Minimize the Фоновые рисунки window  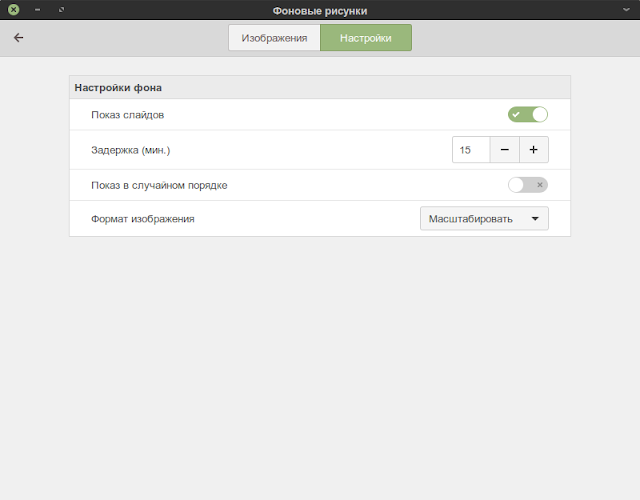tap(38, 9)
